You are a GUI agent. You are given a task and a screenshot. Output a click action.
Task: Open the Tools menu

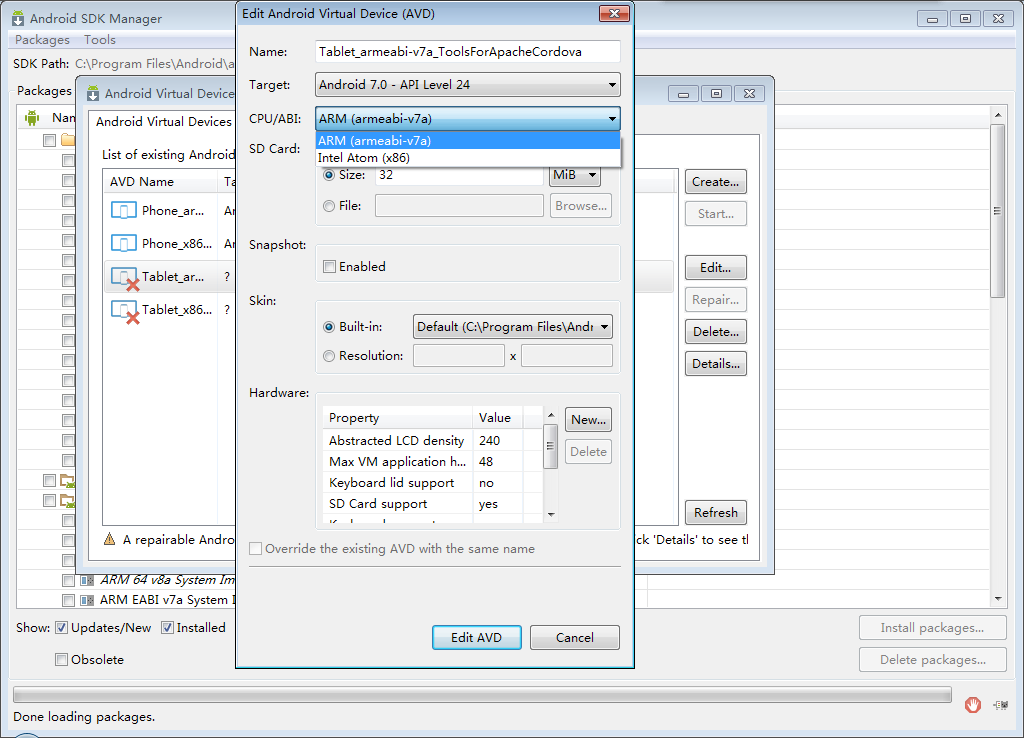pos(100,40)
